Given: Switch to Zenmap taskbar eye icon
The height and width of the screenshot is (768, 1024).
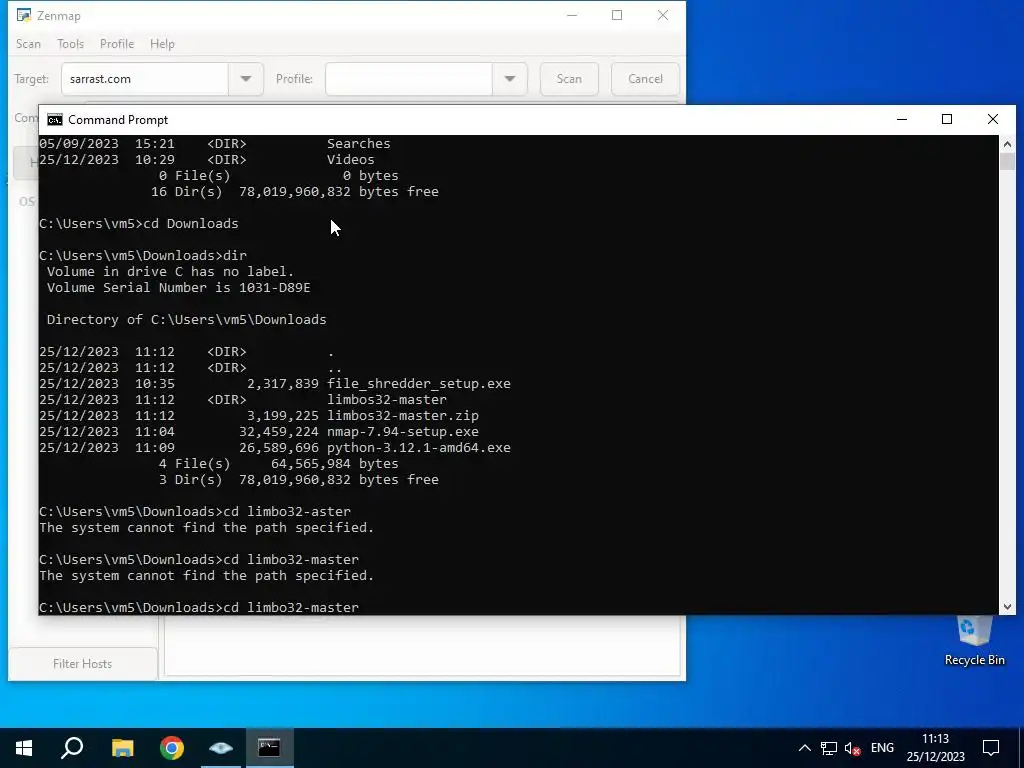Looking at the screenshot, I should (x=221, y=748).
